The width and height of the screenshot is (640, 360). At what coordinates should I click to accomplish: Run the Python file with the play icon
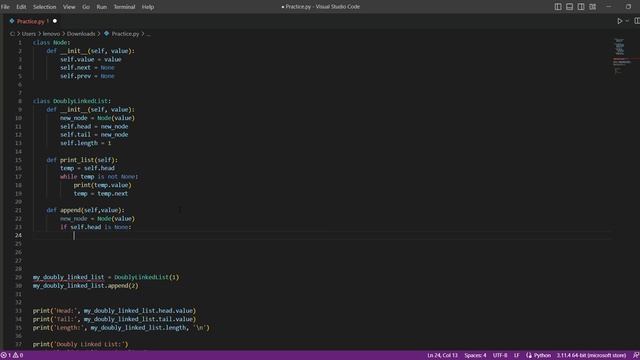click(x=620, y=21)
